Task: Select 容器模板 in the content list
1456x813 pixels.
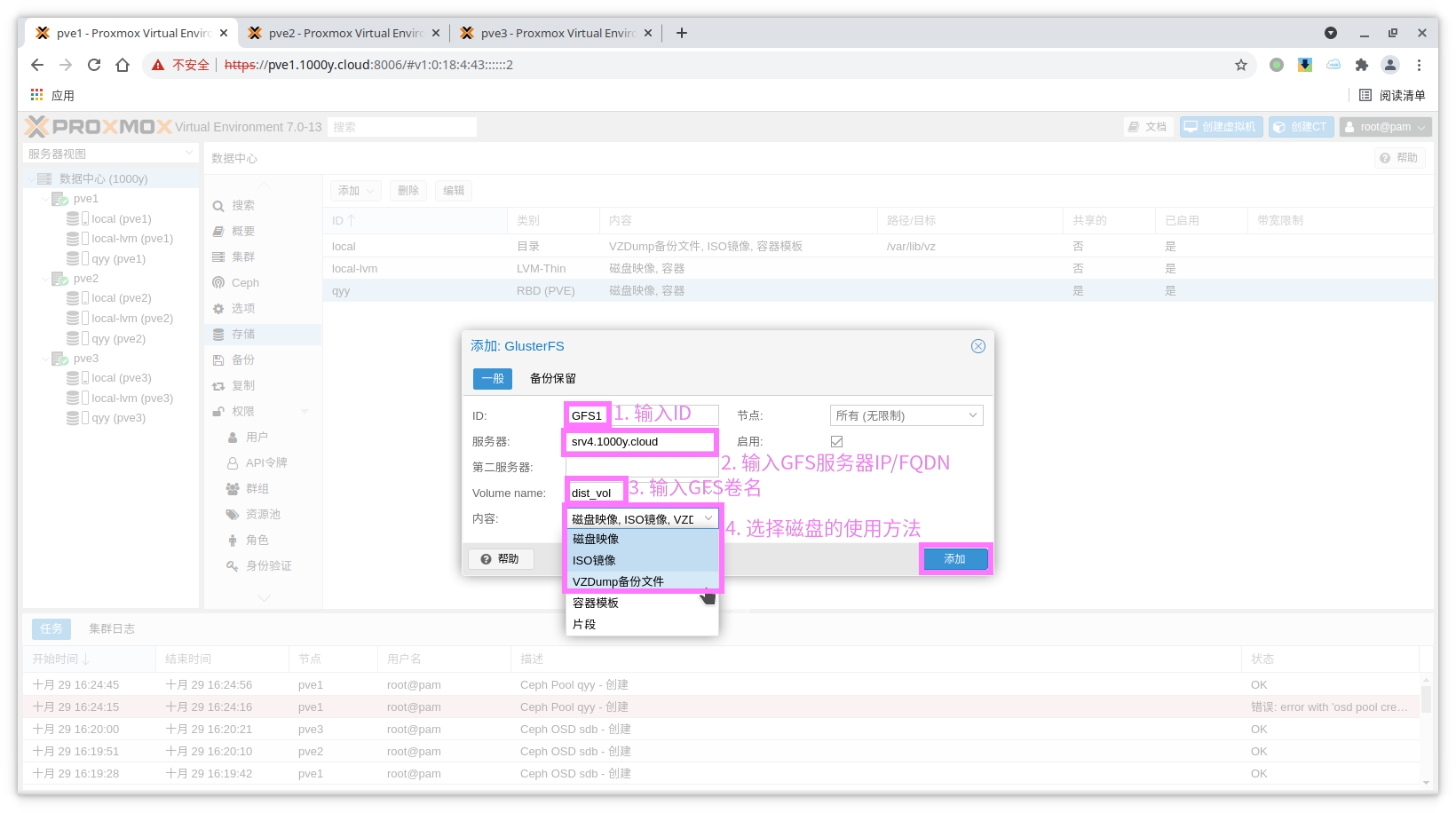Action: point(596,603)
